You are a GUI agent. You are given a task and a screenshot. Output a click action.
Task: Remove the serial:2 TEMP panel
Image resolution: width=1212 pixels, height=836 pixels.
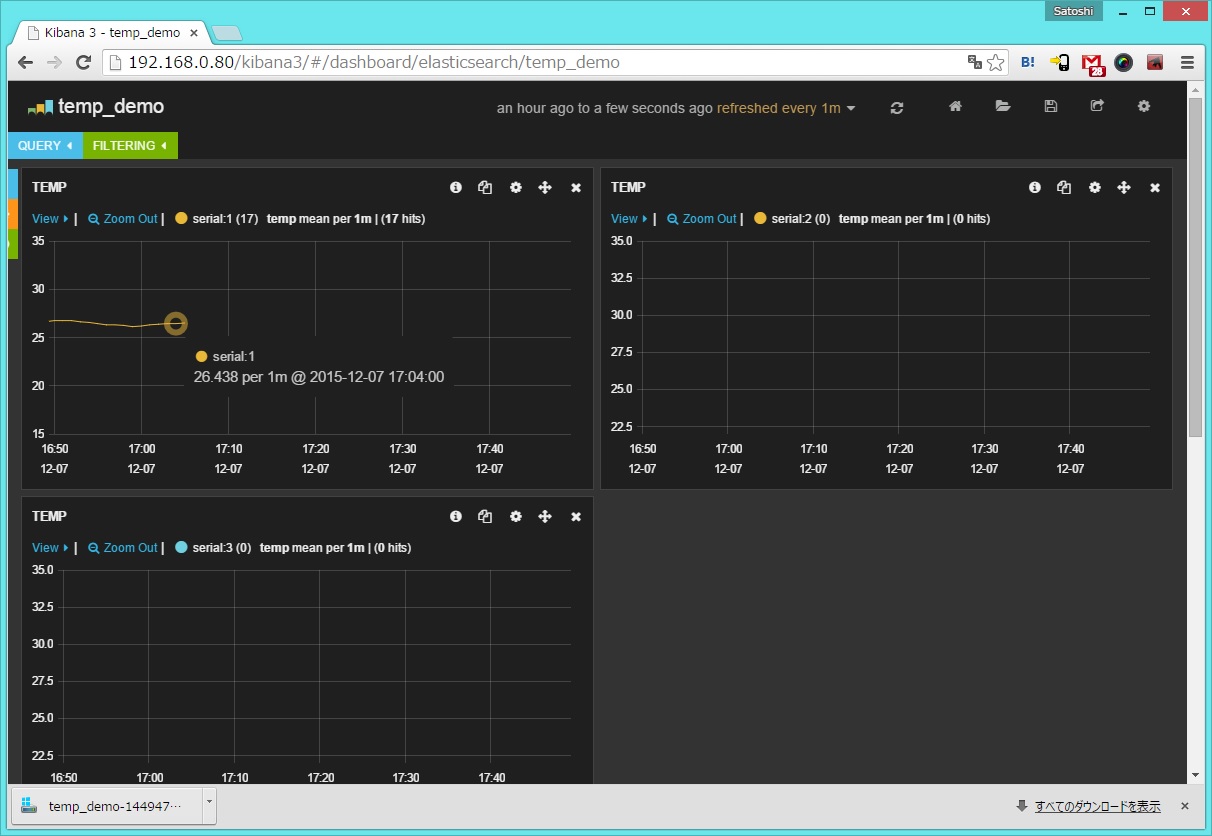click(1155, 188)
